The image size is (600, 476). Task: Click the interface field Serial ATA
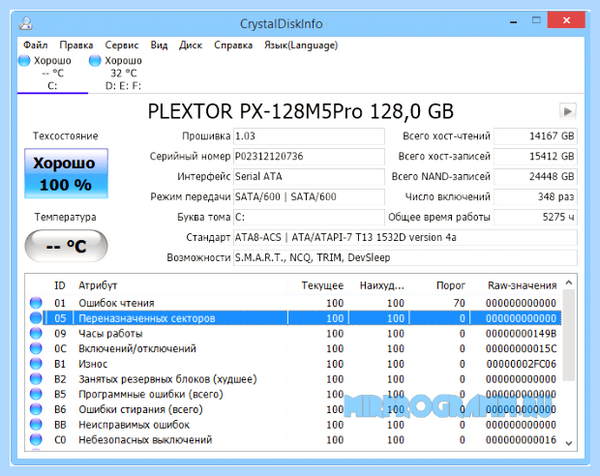pos(308,176)
